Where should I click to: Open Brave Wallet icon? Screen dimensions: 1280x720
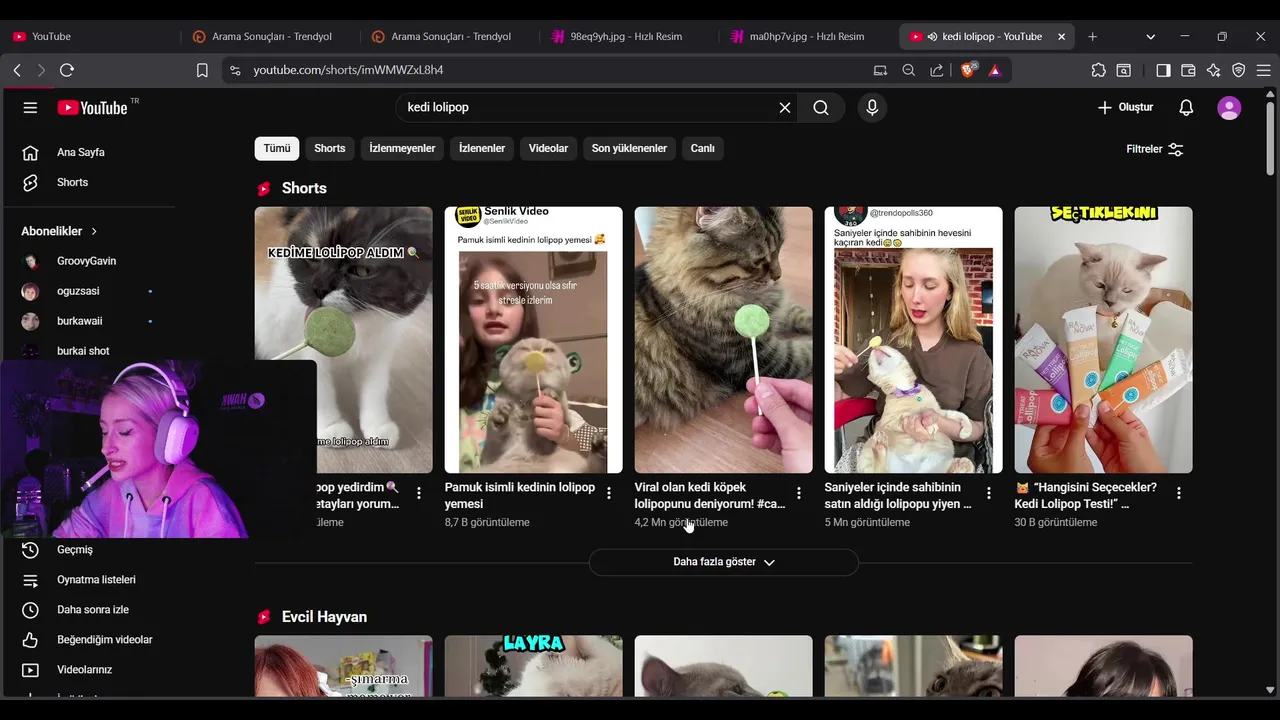1188,70
